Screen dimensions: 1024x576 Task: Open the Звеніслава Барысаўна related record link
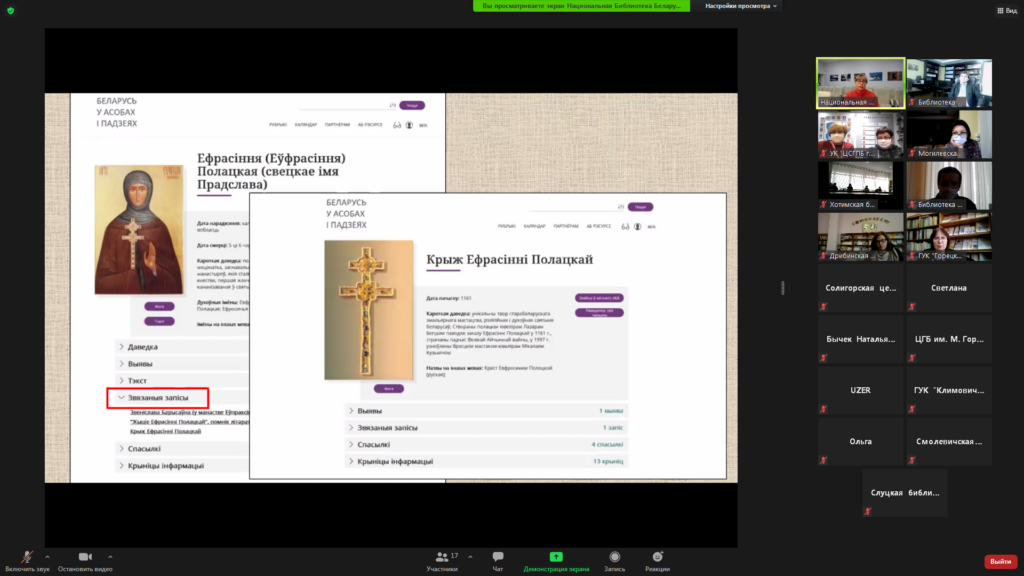tap(189, 413)
